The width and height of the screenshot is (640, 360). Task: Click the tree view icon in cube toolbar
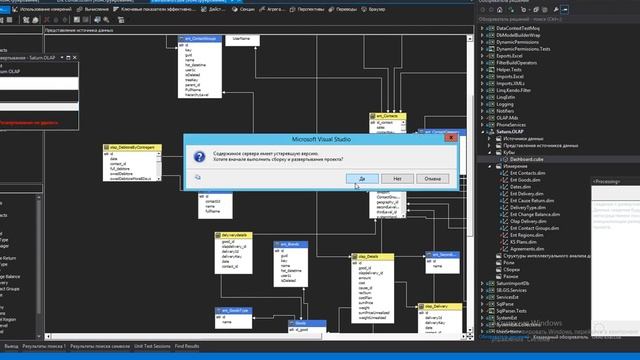click(121, 20)
